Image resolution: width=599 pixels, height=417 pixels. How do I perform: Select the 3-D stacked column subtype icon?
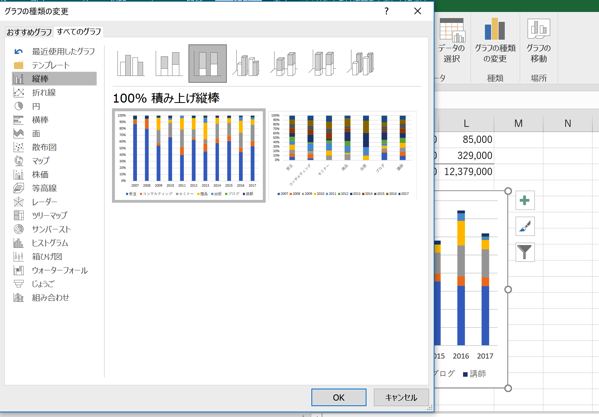pos(285,64)
